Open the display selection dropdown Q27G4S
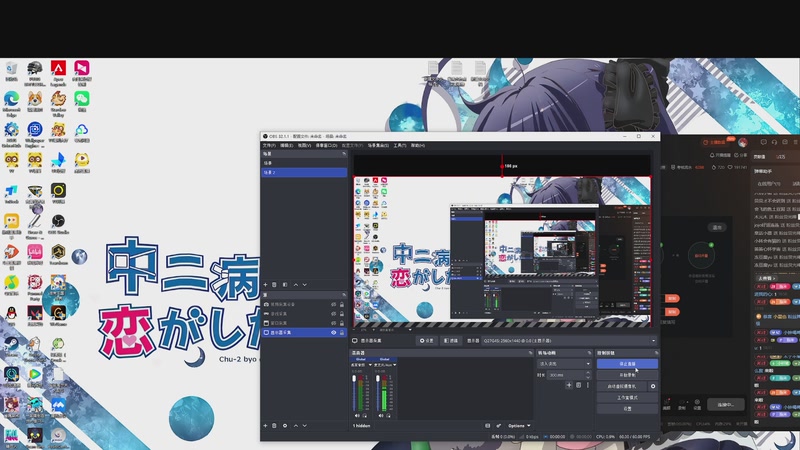The height and width of the screenshot is (450, 800). [569, 341]
